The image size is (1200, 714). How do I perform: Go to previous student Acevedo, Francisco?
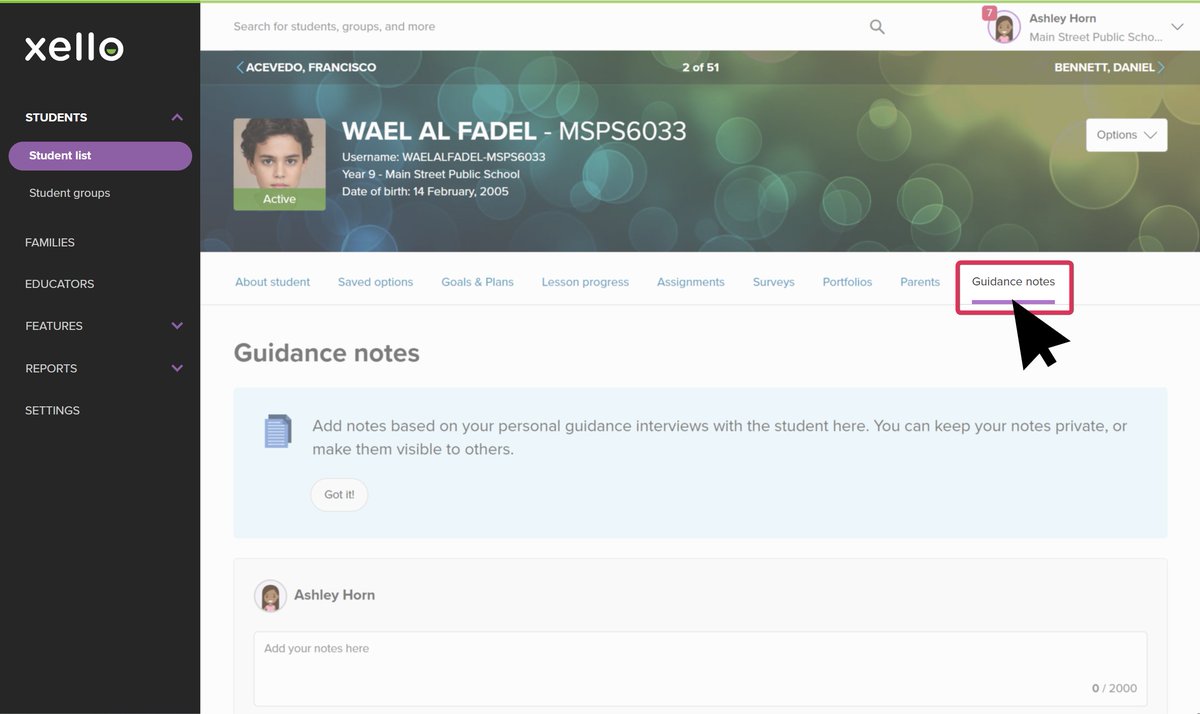pyautogui.click(x=306, y=68)
